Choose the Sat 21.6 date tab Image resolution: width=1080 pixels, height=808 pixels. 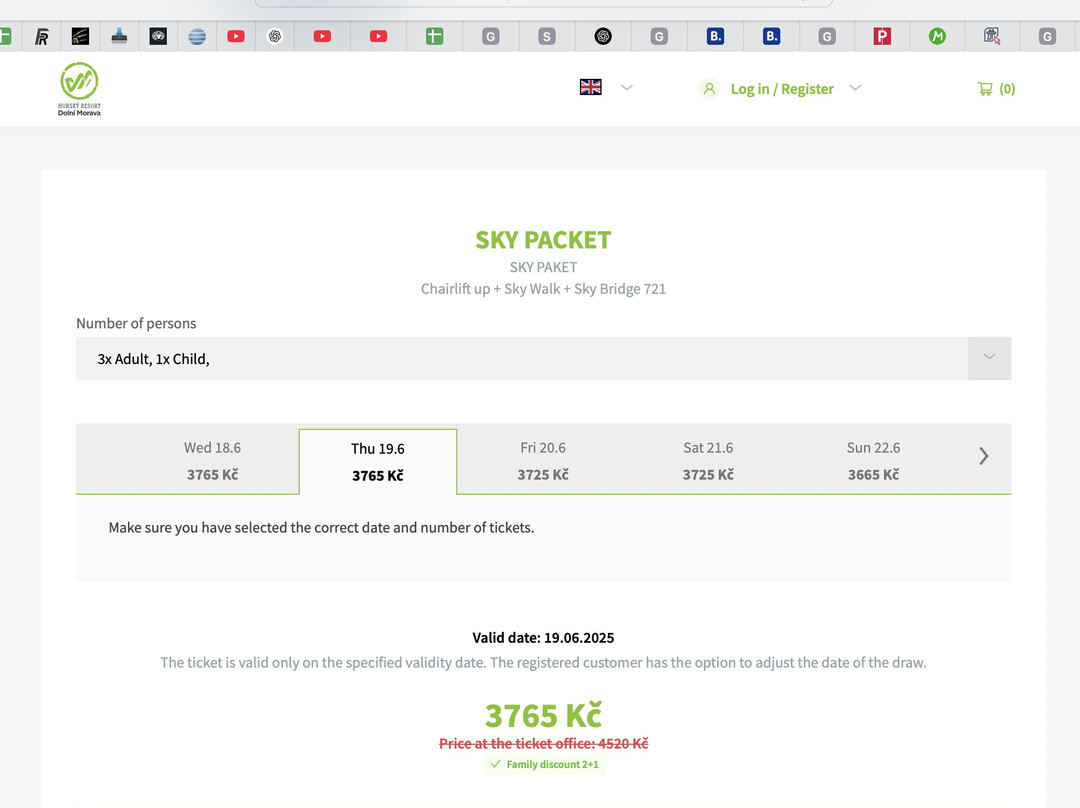(708, 460)
